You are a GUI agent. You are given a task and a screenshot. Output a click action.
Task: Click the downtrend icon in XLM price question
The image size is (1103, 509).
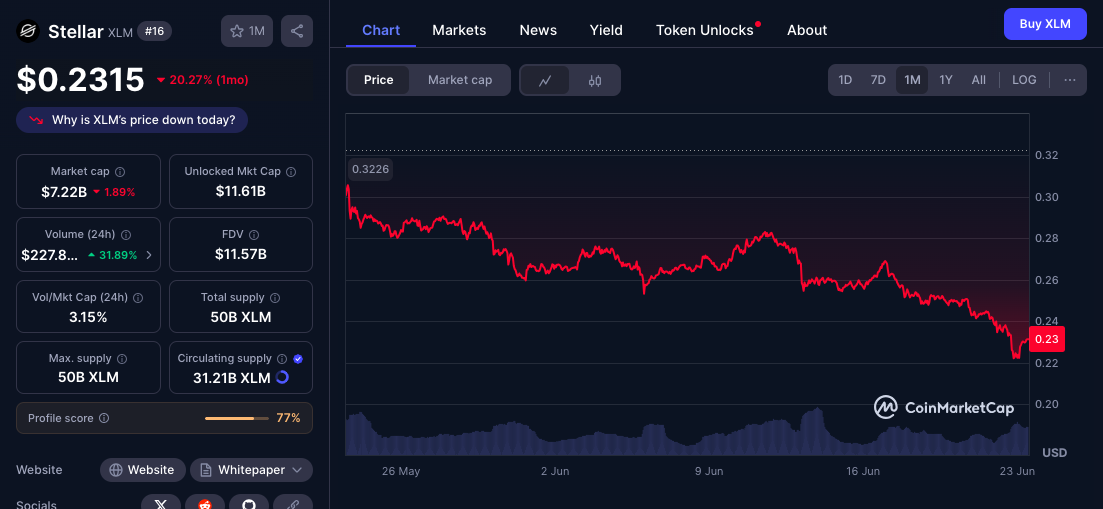[x=37, y=120]
